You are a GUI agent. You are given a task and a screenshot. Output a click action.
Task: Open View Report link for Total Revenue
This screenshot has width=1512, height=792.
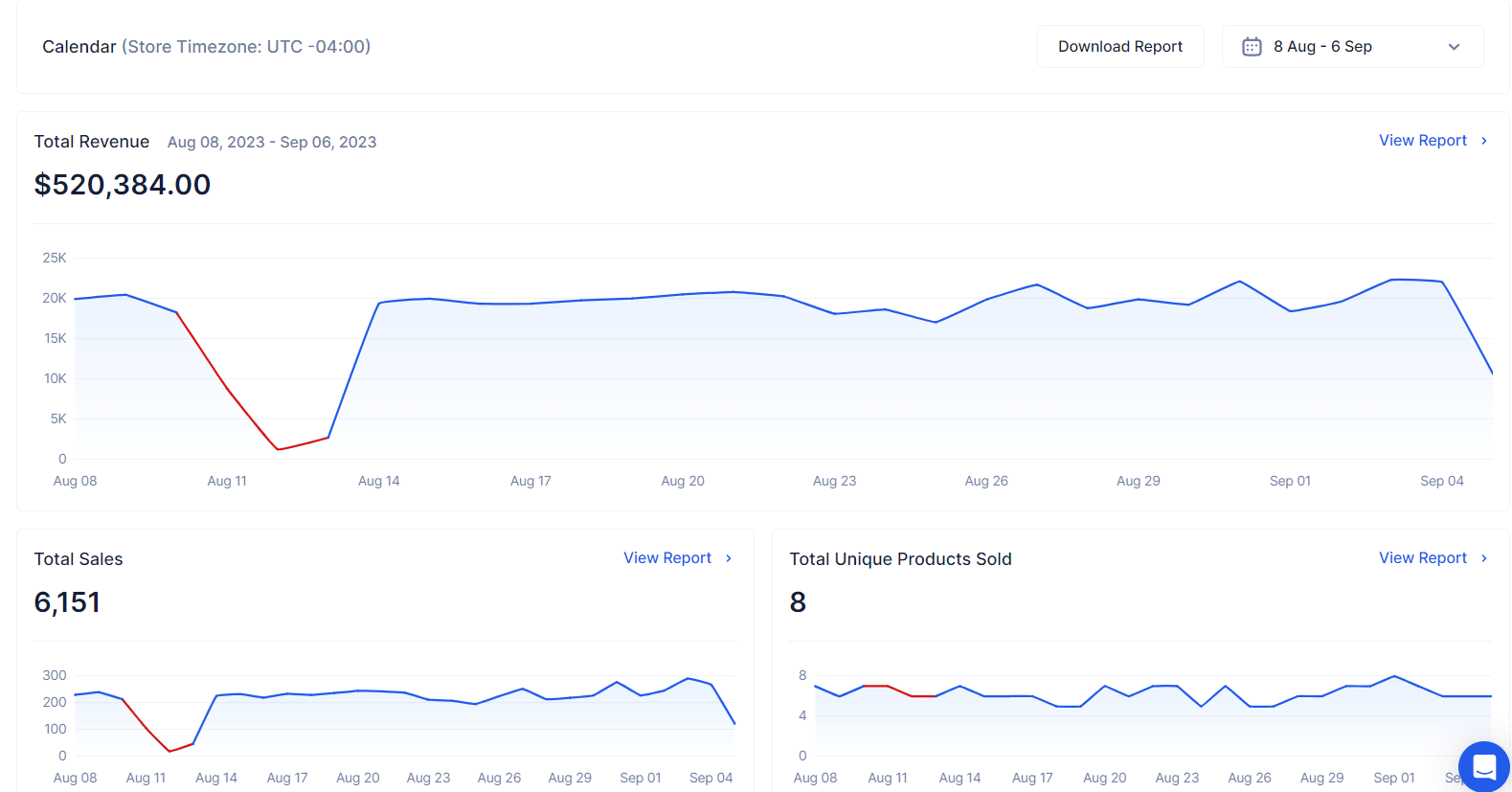coord(1422,141)
